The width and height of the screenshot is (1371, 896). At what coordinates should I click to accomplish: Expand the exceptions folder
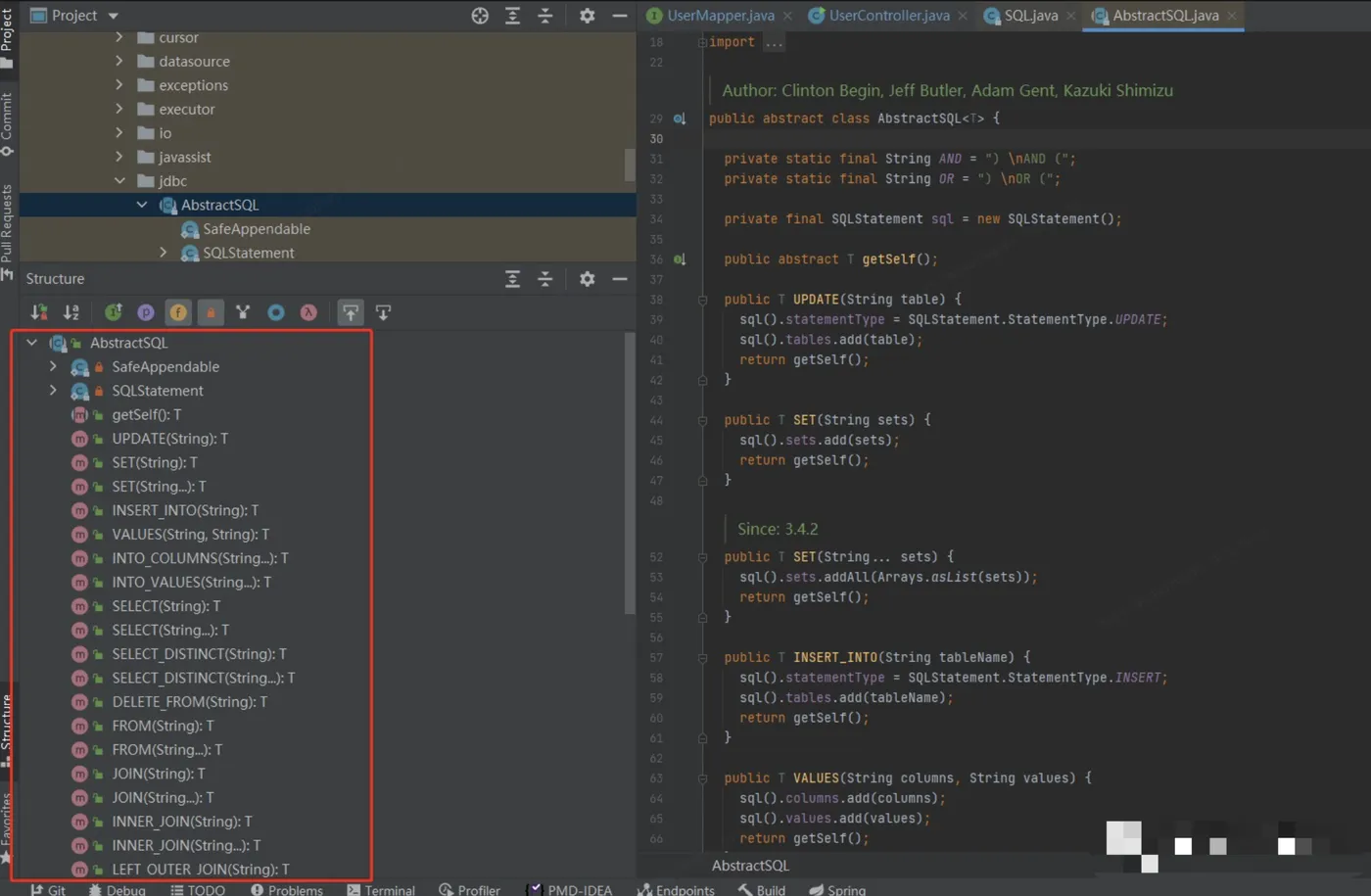119,85
